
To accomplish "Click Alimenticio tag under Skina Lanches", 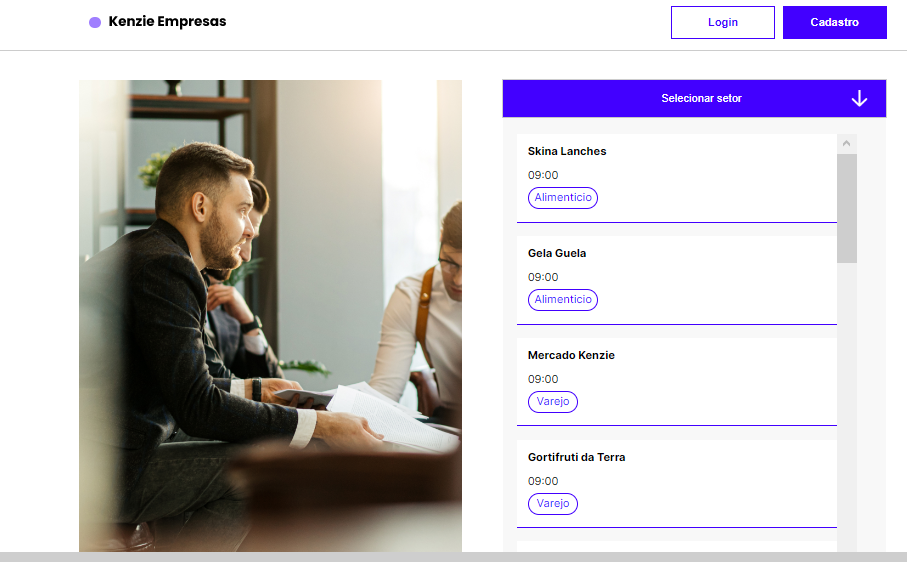I will pyautogui.click(x=563, y=198).
